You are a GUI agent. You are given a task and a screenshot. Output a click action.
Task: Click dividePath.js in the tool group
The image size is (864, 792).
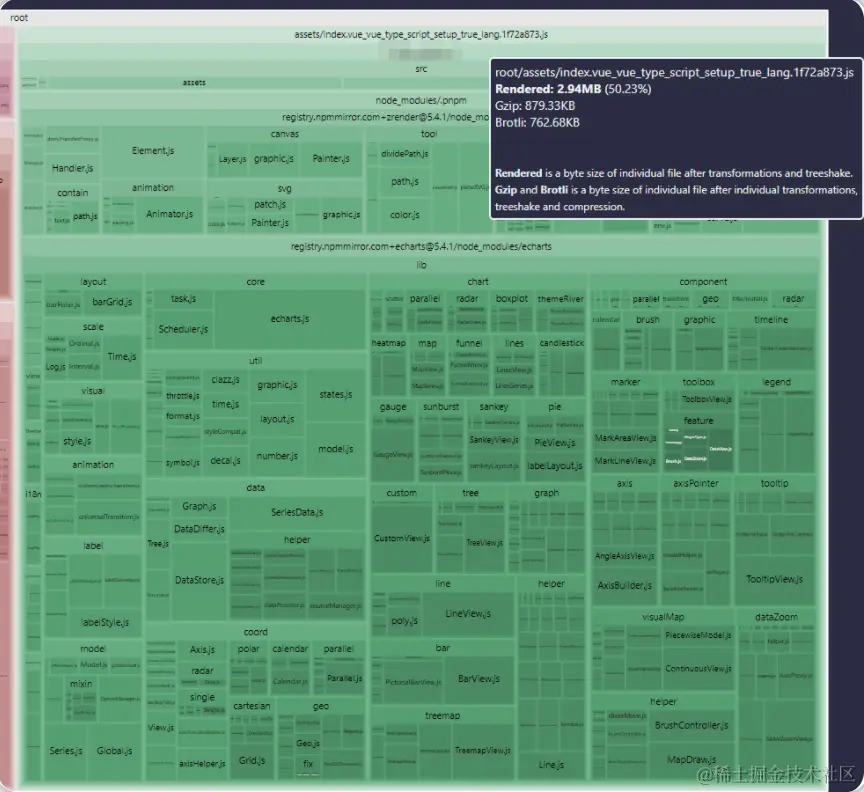point(404,154)
